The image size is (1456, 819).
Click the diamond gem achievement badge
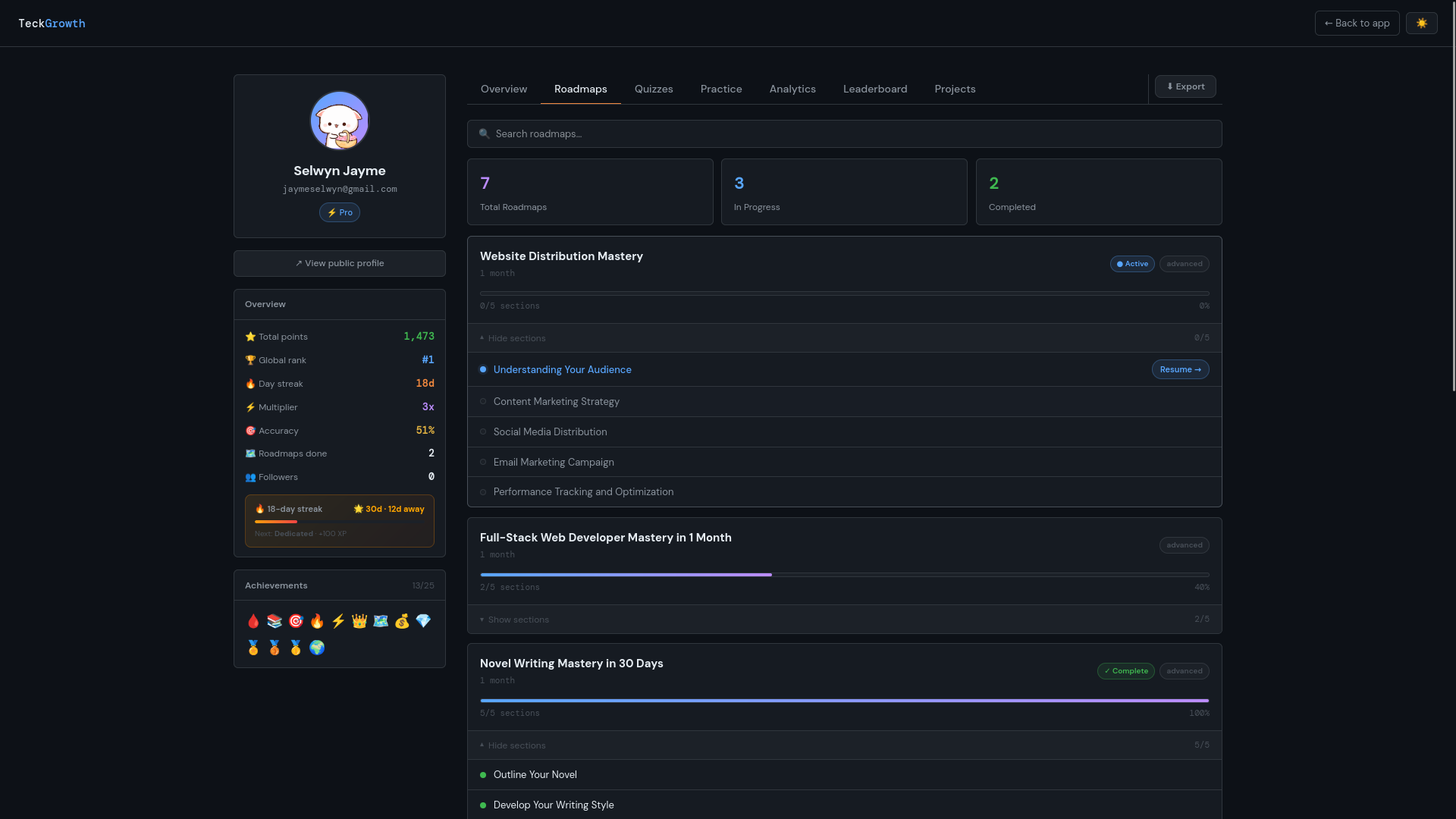tap(423, 622)
